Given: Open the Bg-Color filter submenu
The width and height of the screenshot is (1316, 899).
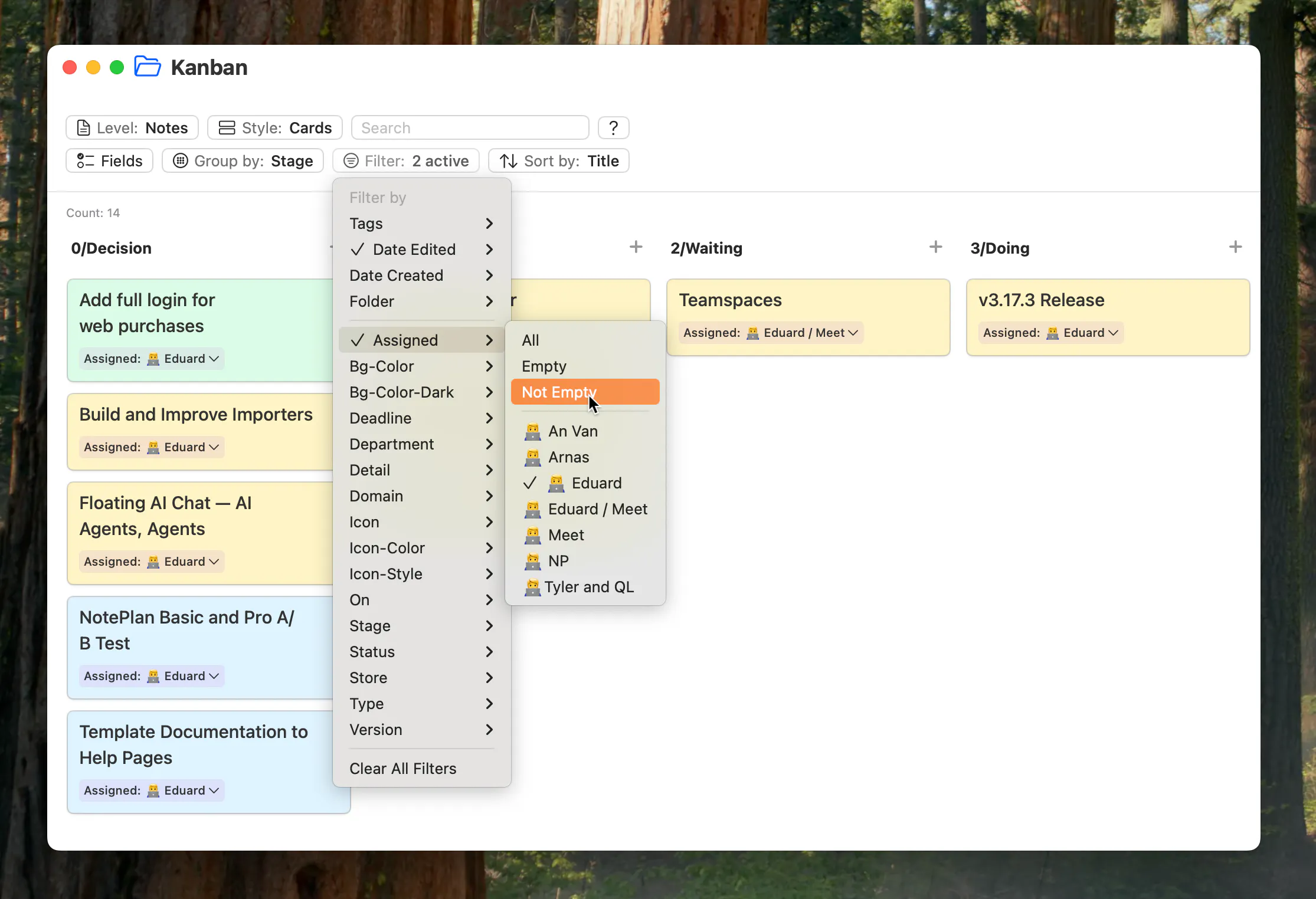Looking at the screenshot, I should [421, 366].
